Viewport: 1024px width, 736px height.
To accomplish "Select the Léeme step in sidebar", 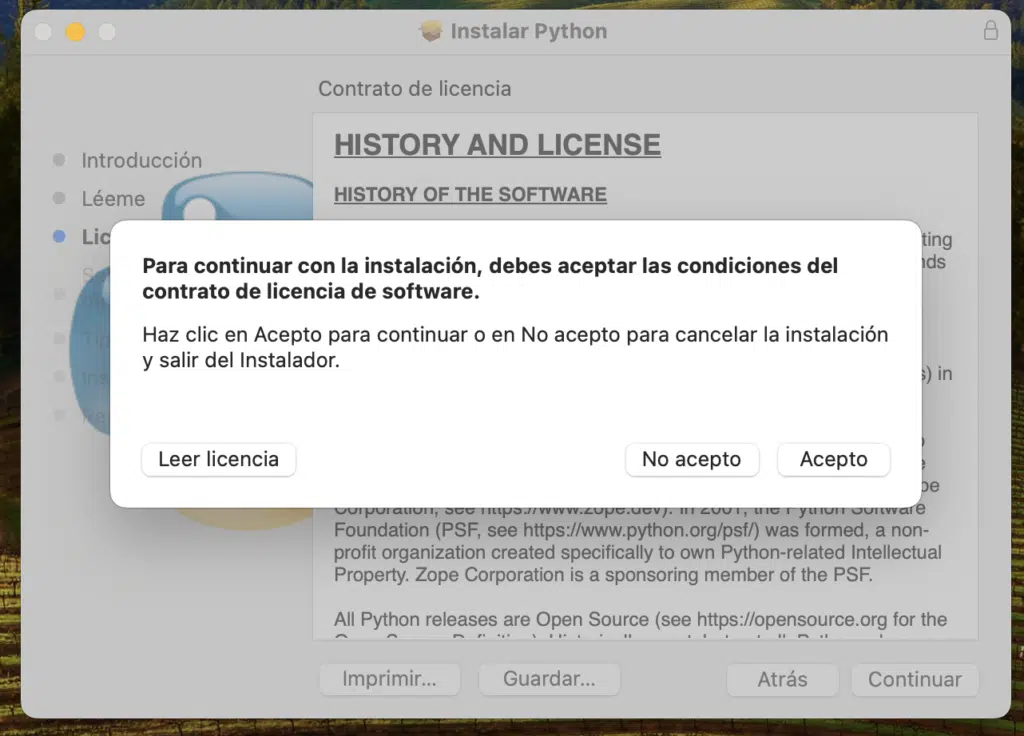I will 113,199.
